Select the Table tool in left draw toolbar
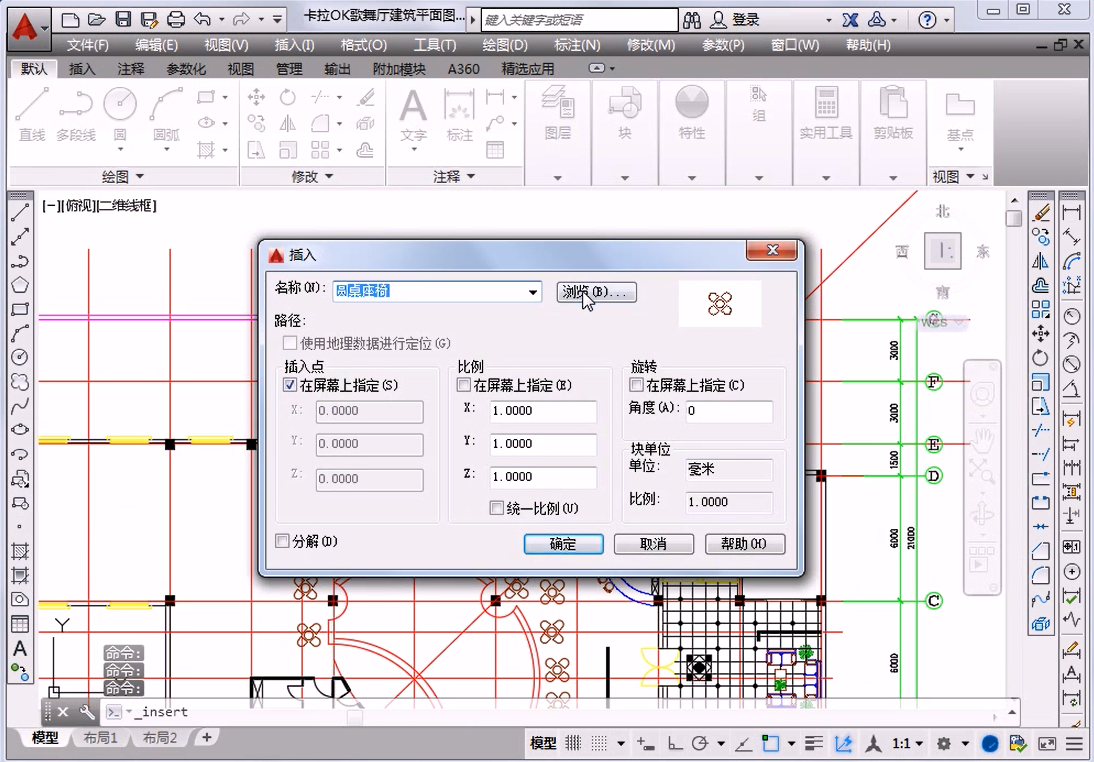 pos(20,624)
